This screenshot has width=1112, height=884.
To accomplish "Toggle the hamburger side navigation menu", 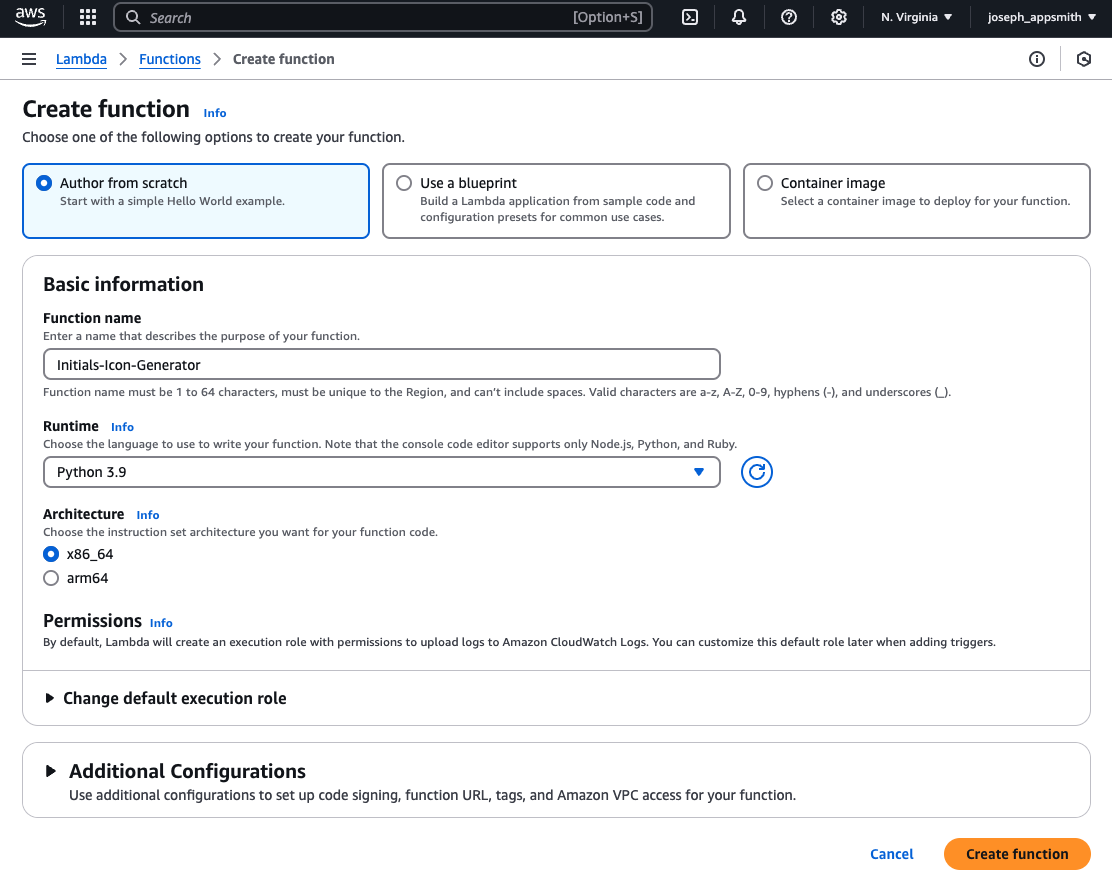I will (29, 59).
